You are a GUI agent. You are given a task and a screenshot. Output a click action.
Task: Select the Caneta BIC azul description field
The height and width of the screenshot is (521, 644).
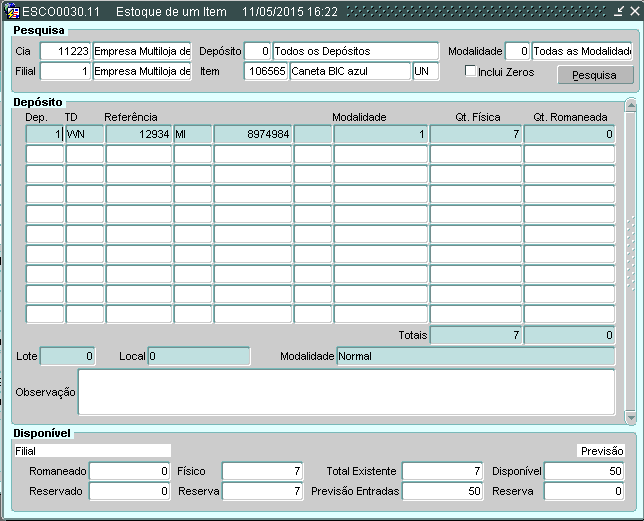tap(350, 71)
